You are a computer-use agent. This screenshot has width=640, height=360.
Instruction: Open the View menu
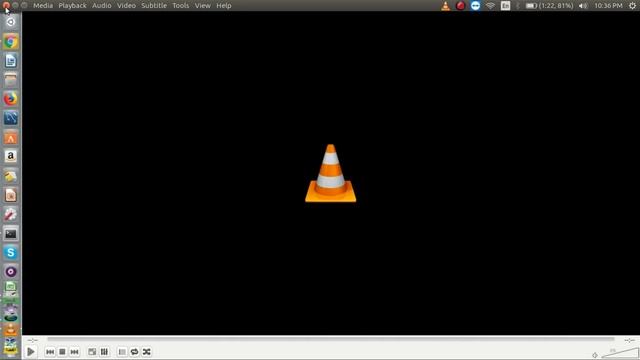[202, 6]
